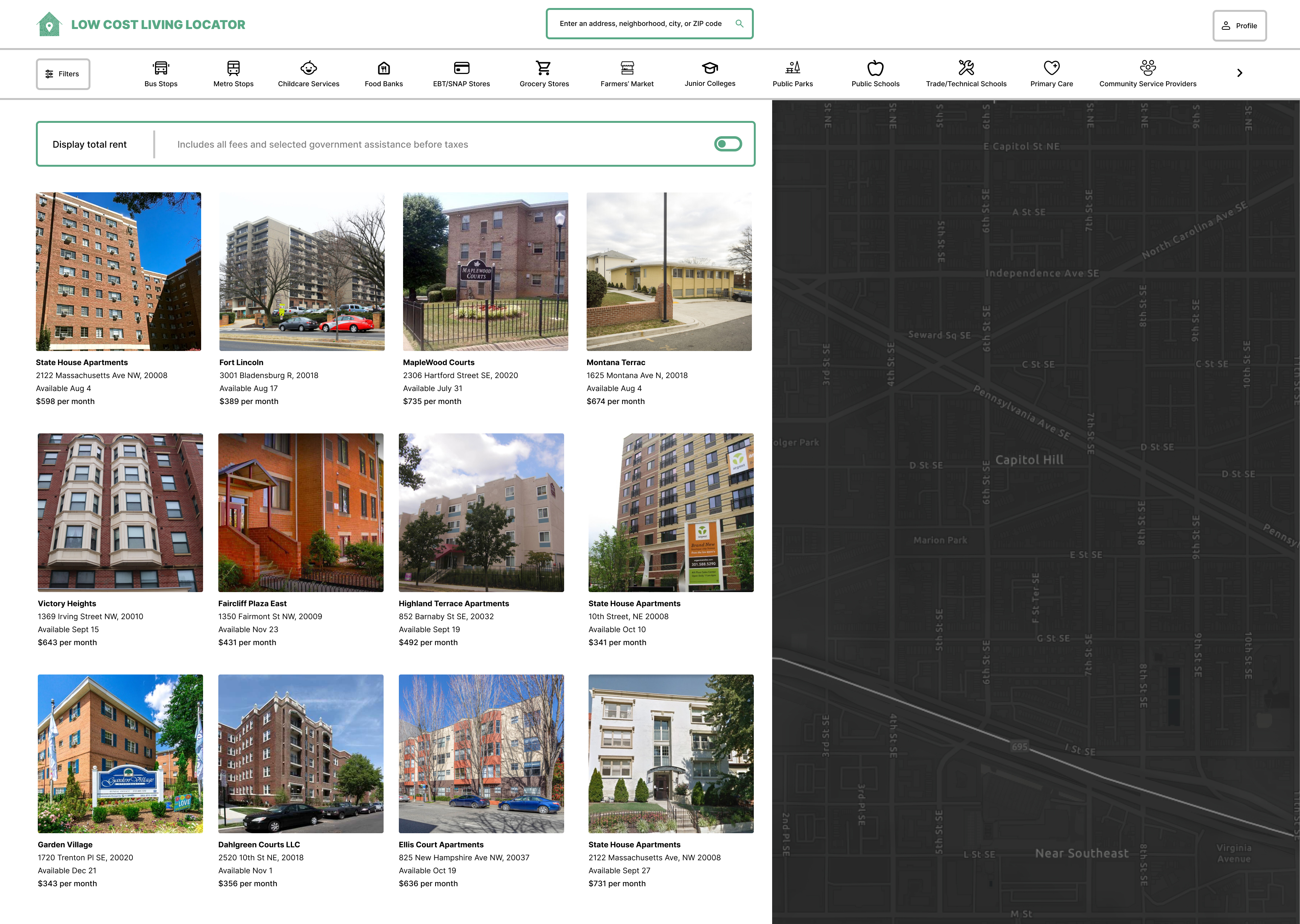
Task: Select the Primary Care heart icon
Action: (x=1051, y=68)
